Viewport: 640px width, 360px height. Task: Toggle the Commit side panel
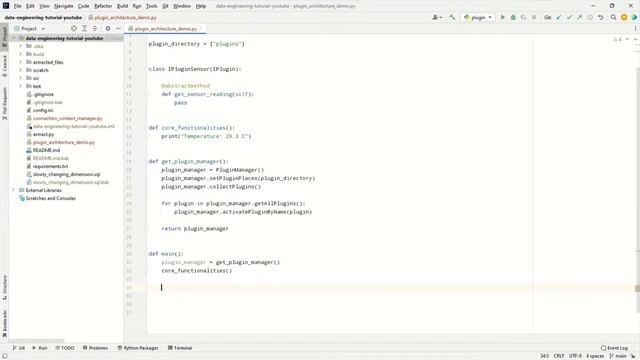(x=4, y=66)
